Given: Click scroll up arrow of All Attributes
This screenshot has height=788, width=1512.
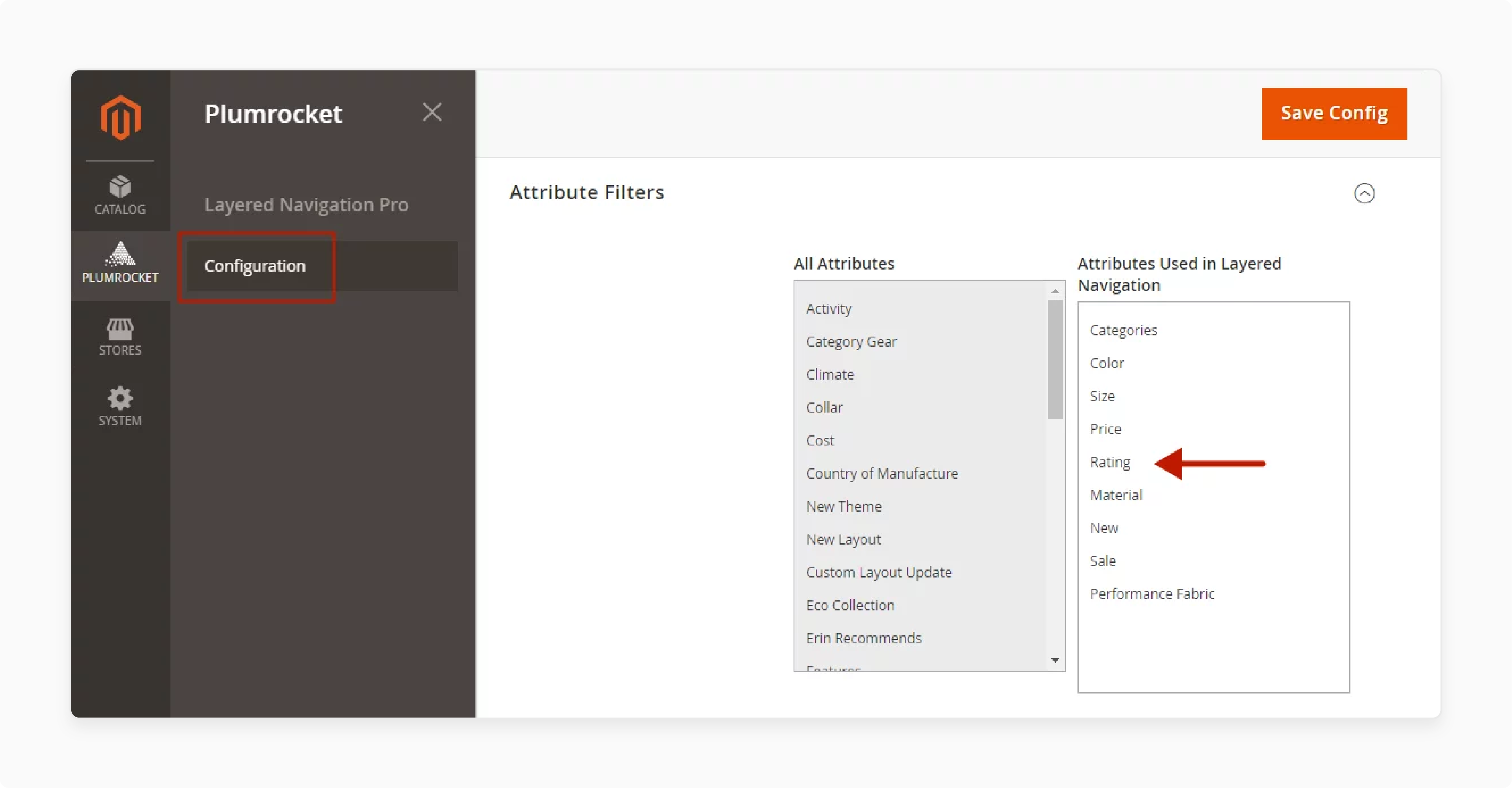Looking at the screenshot, I should point(1055,291).
